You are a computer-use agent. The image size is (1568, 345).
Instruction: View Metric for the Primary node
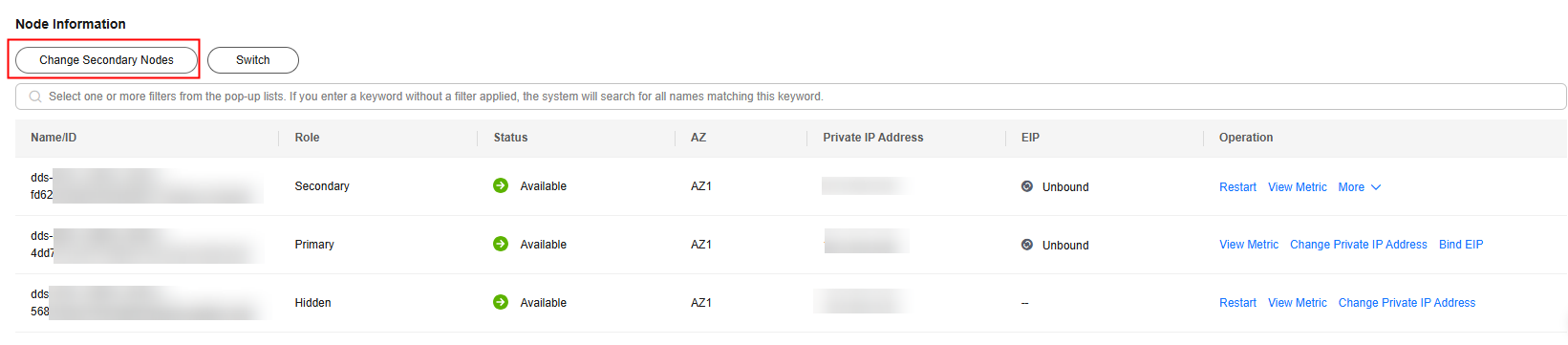point(1248,245)
